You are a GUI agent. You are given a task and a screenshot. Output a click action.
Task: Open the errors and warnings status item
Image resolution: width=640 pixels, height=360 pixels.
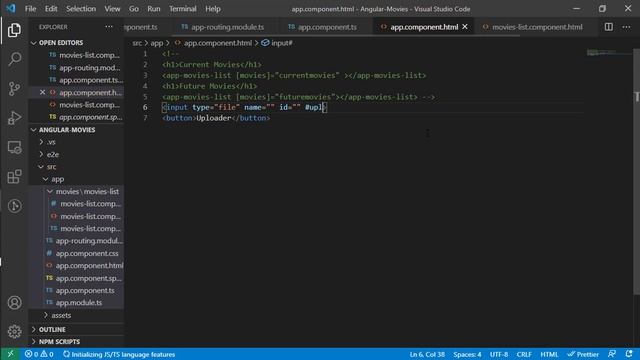(x=39, y=354)
